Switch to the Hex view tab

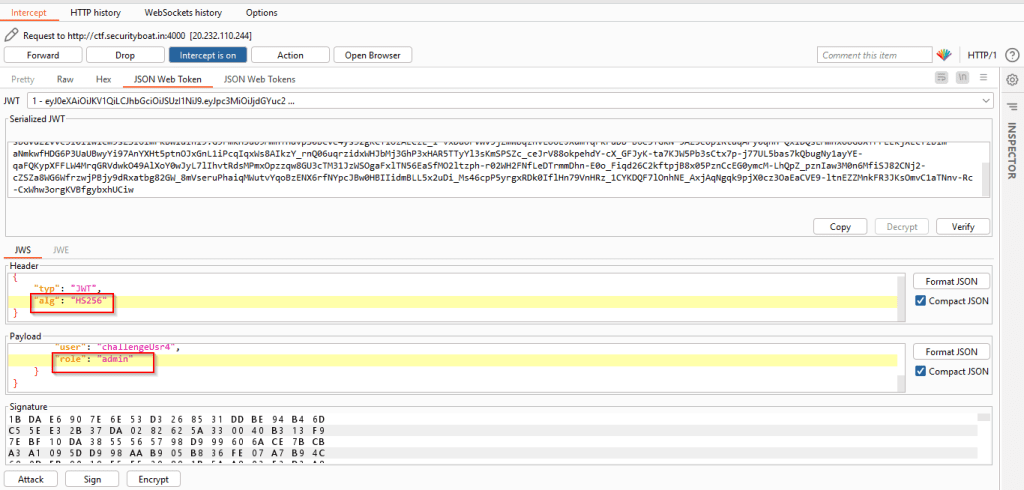(104, 79)
